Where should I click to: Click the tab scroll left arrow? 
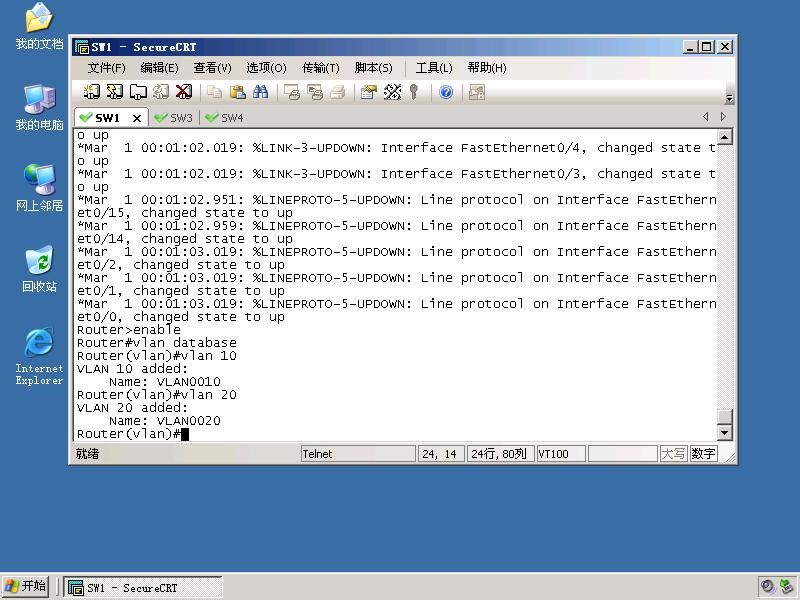pos(706,117)
